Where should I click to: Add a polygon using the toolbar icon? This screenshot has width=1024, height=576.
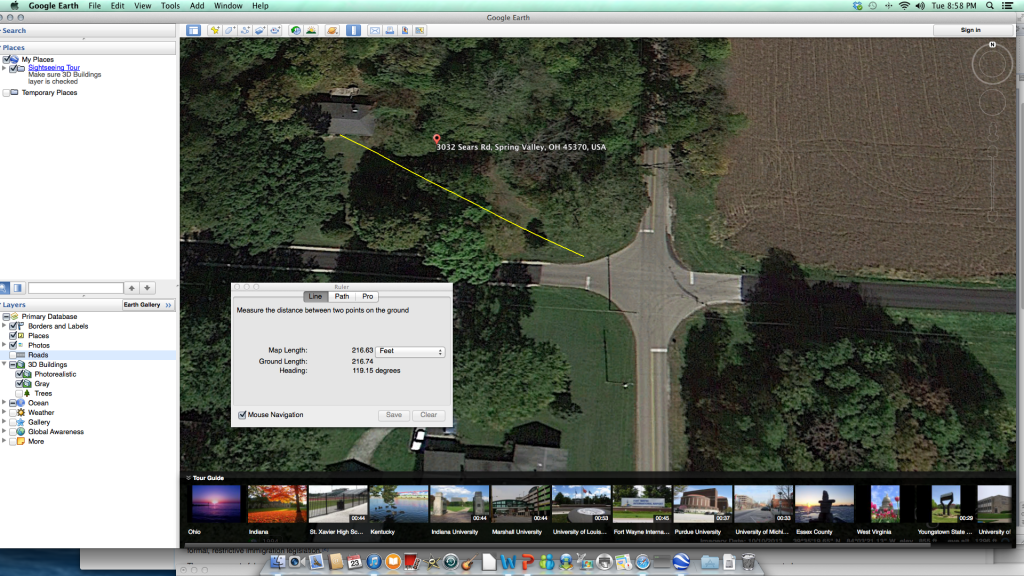tap(230, 30)
